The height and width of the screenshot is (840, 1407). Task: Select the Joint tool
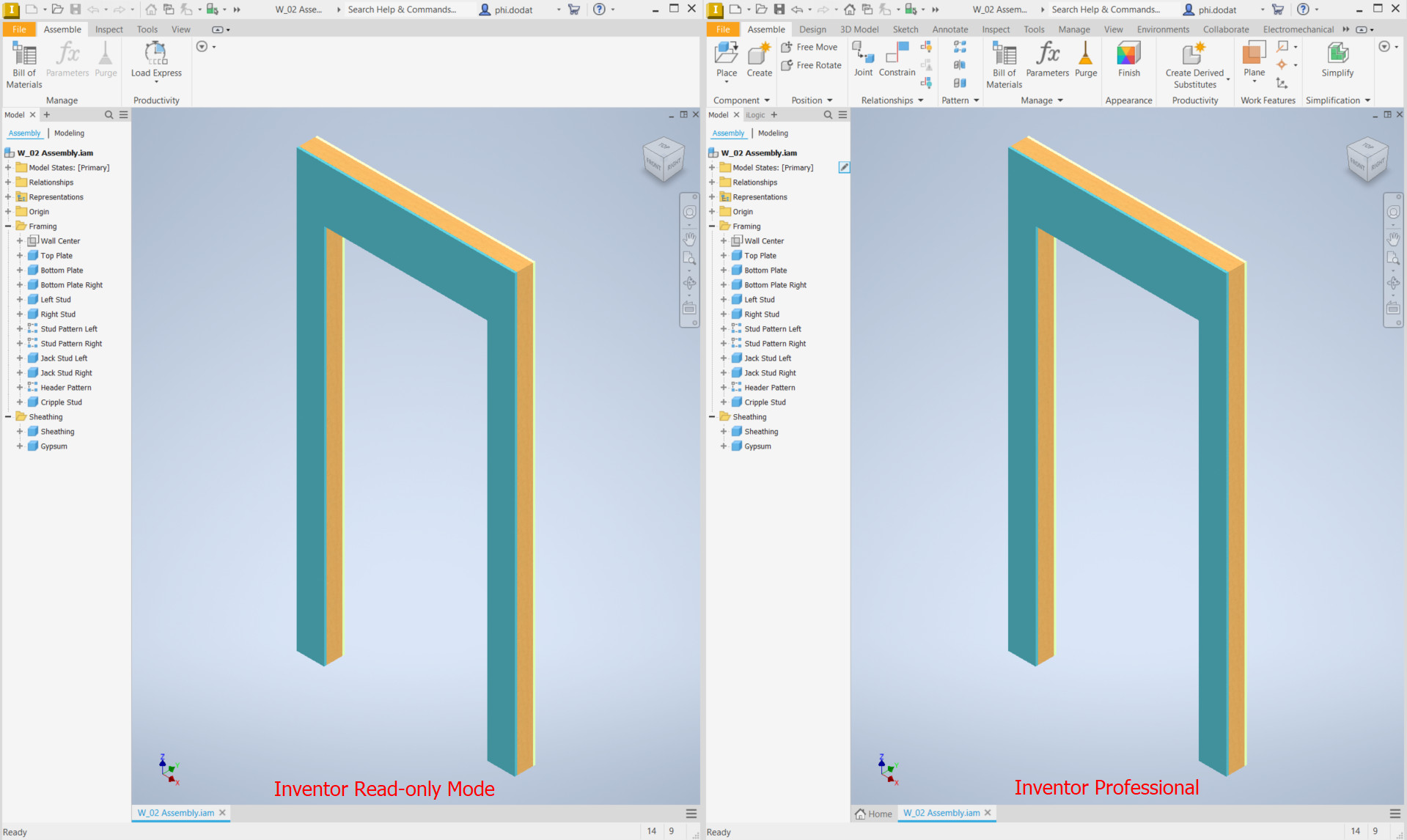pyautogui.click(x=863, y=59)
